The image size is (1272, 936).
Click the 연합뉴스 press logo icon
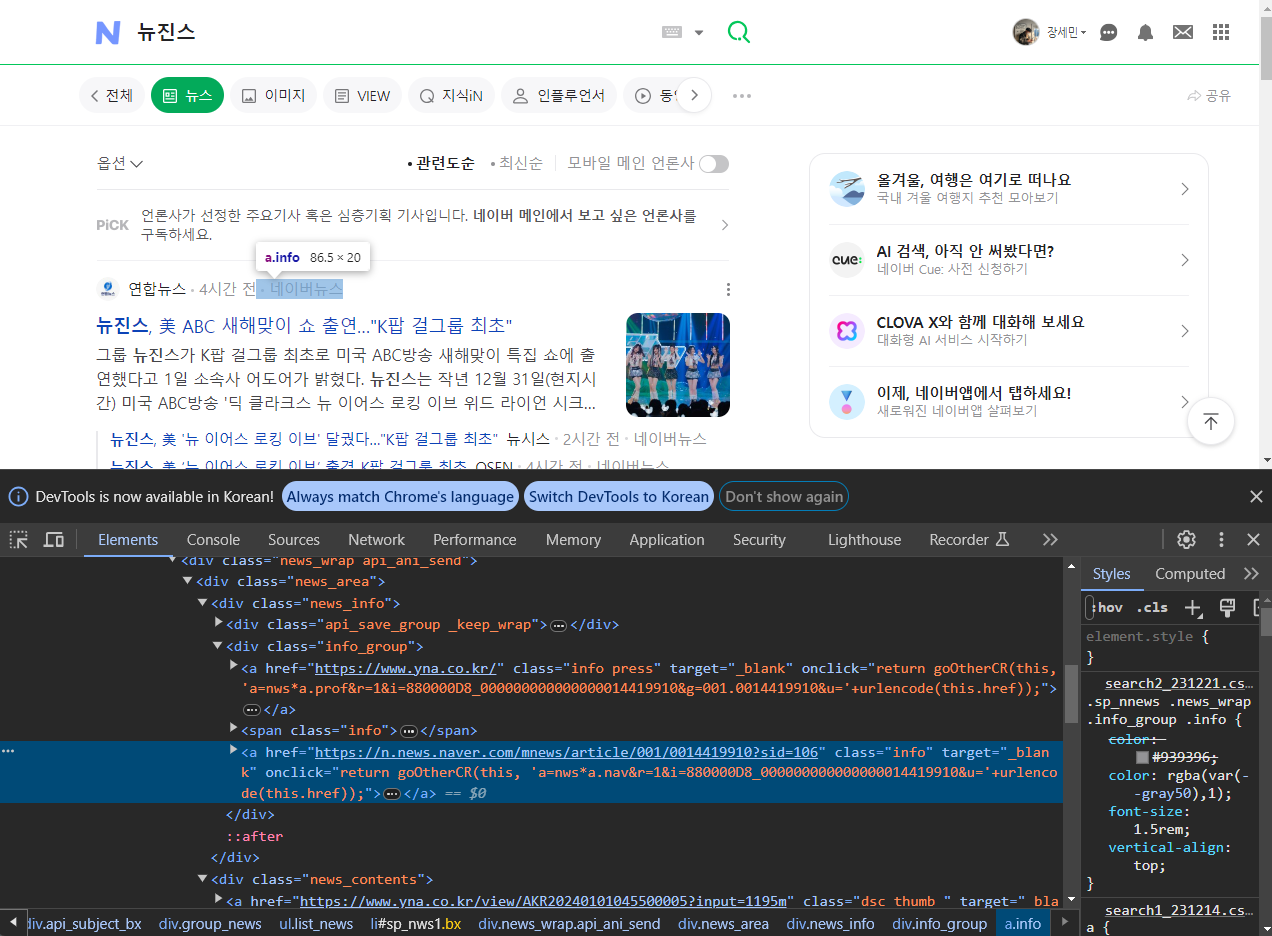pos(108,289)
